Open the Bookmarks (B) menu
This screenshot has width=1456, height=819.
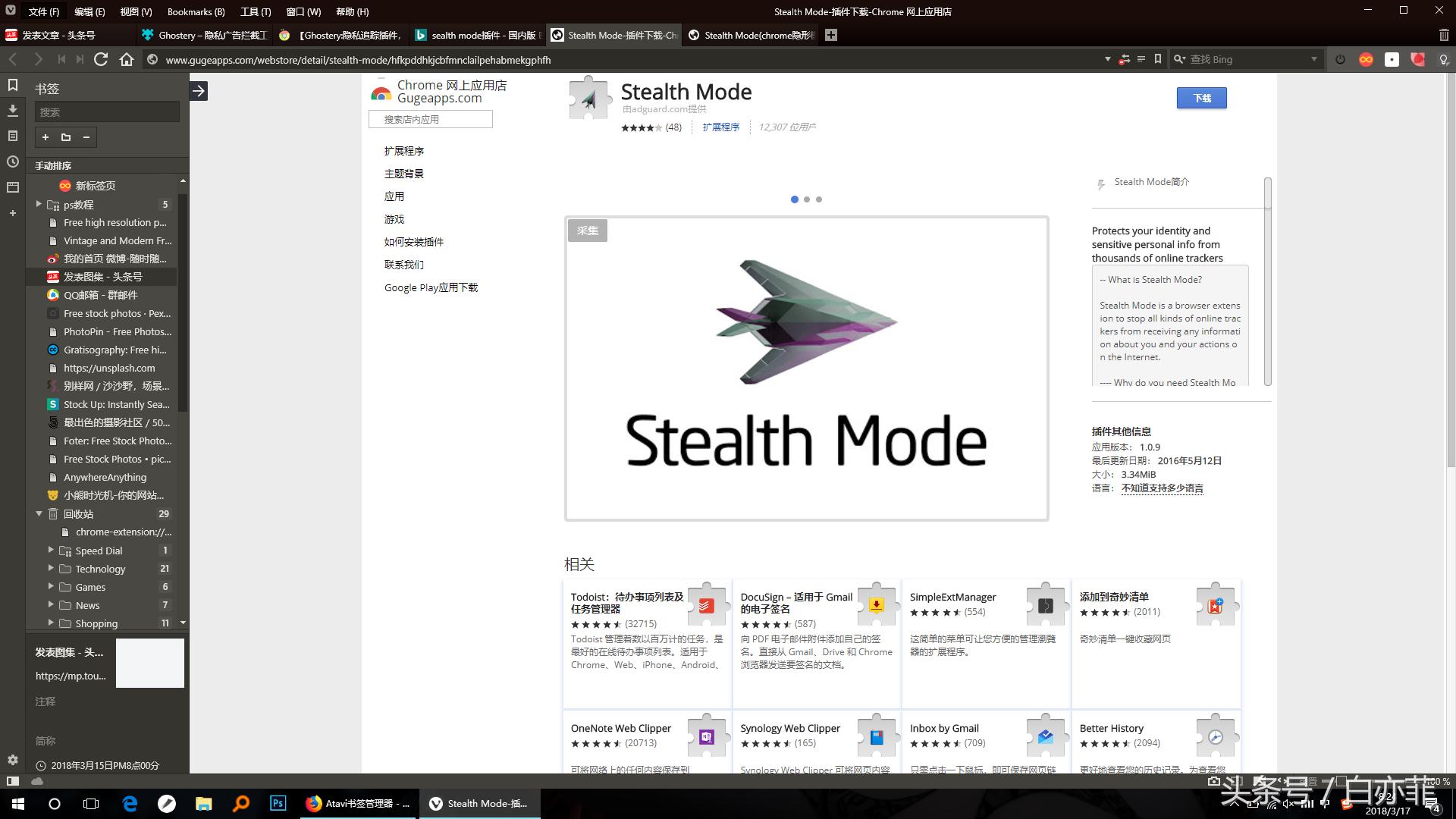(196, 11)
